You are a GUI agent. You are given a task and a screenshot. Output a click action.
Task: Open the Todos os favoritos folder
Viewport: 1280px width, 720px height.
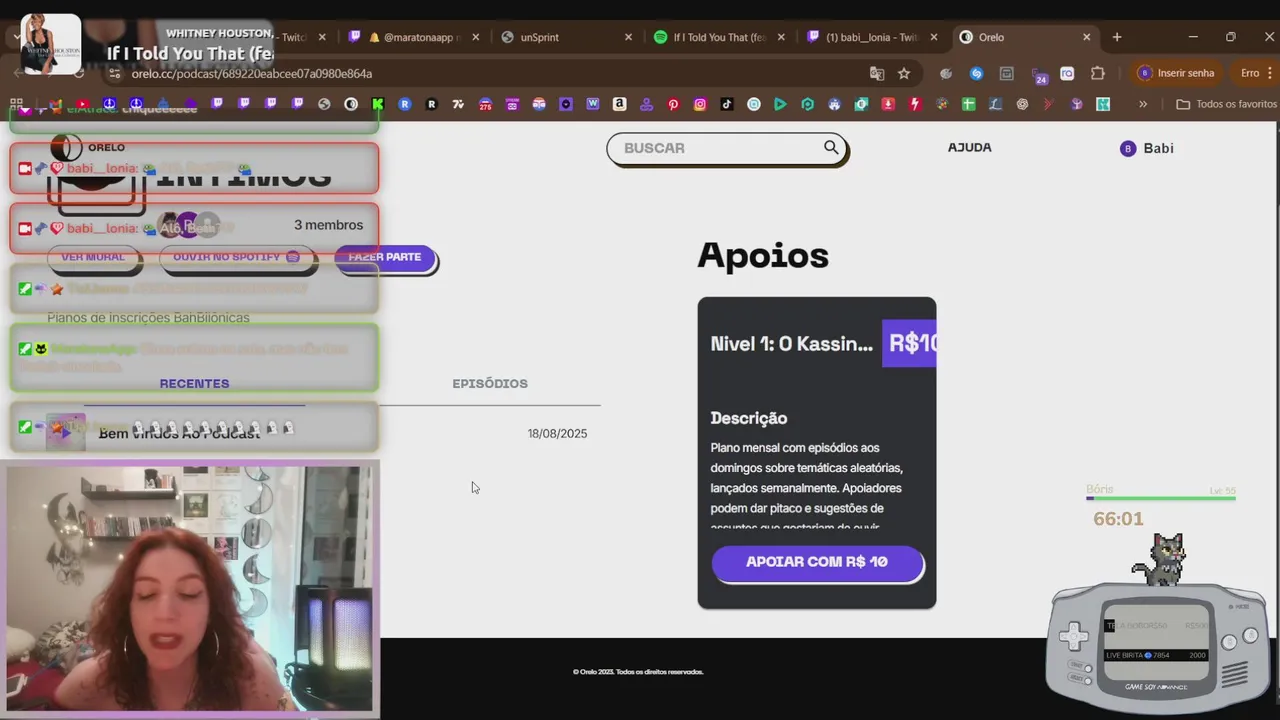click(1226, 104)
